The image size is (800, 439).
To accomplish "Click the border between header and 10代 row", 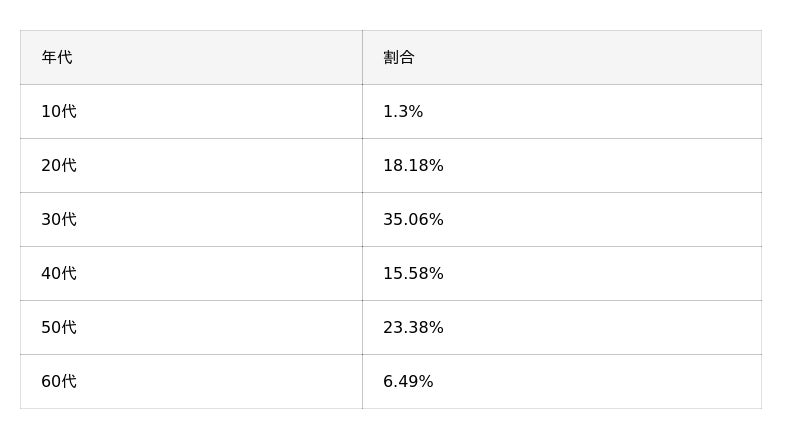I will click(x=190, y=84).
